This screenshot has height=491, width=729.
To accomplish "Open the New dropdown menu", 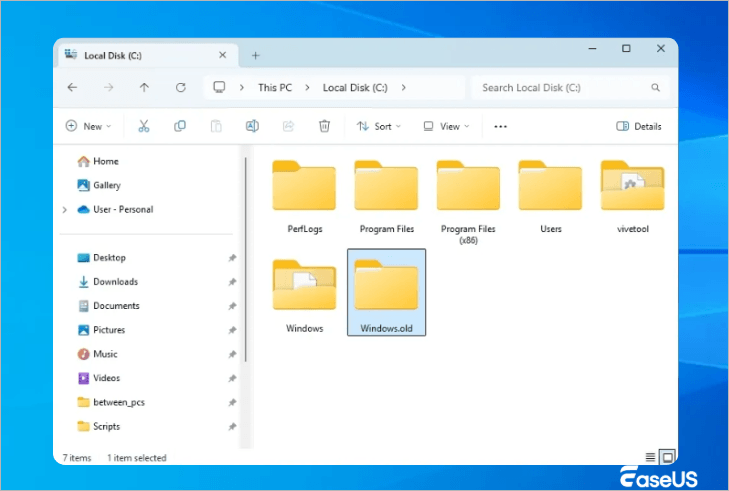I will pos(88,126).
